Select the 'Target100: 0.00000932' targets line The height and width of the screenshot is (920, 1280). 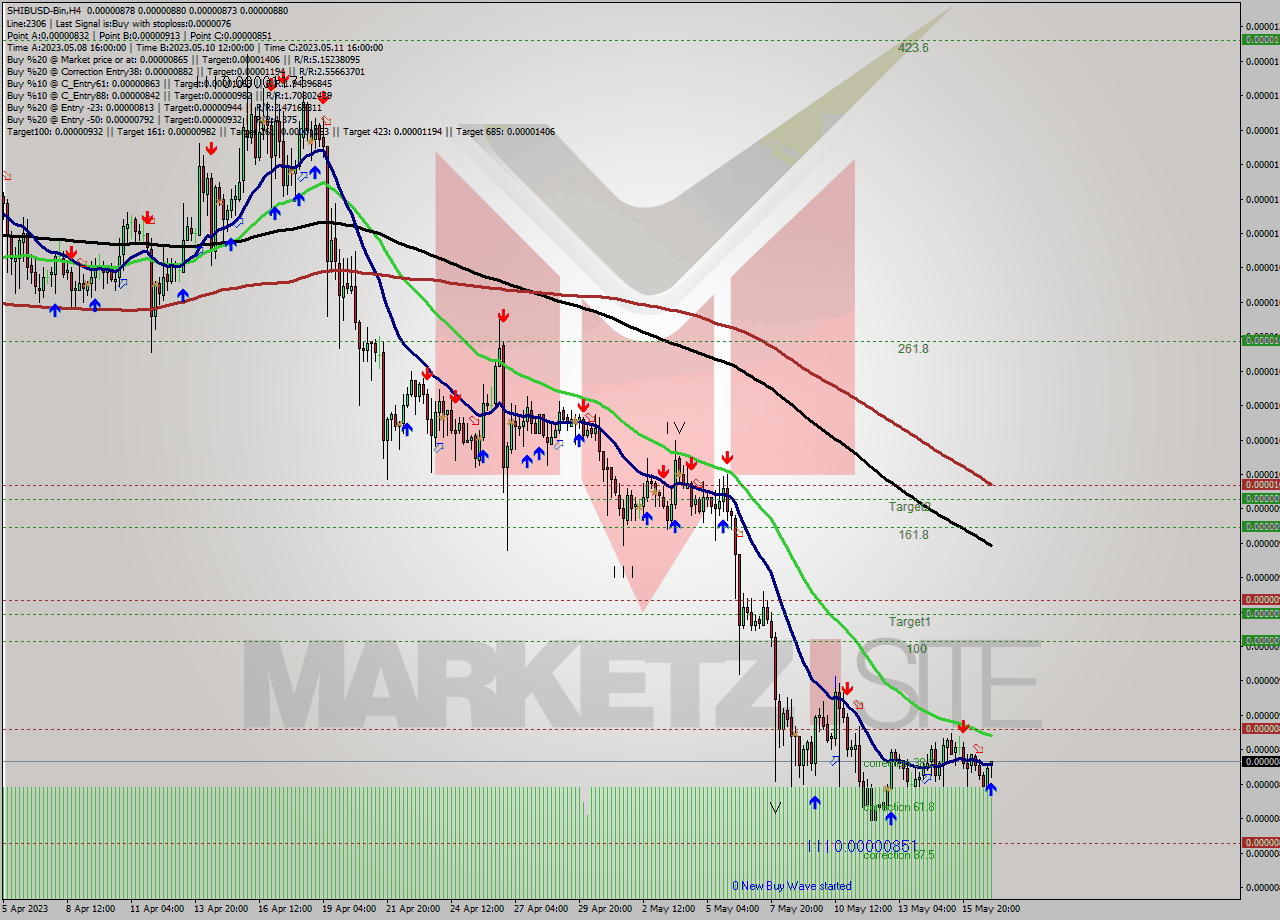click(x=280, y=132)
